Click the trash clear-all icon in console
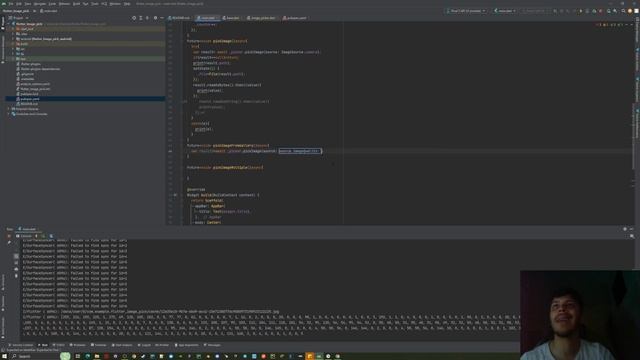The height and width of the screenshot is (360, 640). [16, 276]
